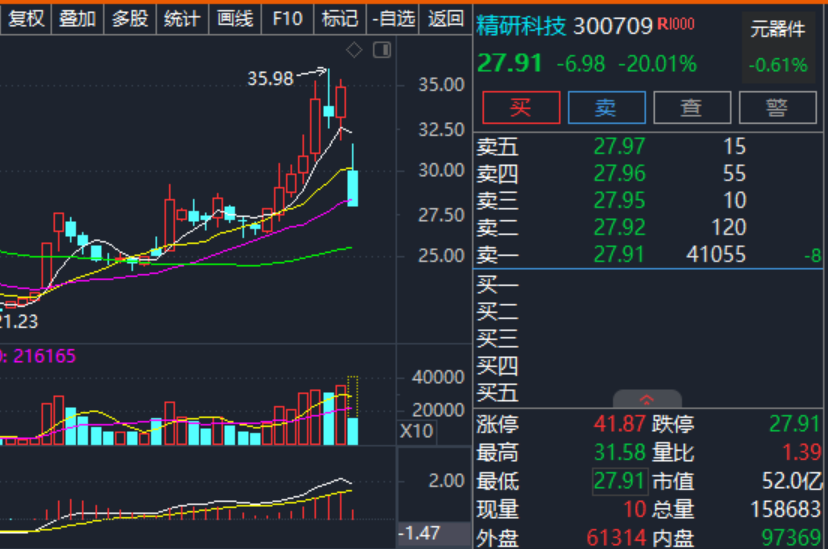
Task: Click 市值 value 52.0亿
Action: click(x=792, y=481)
